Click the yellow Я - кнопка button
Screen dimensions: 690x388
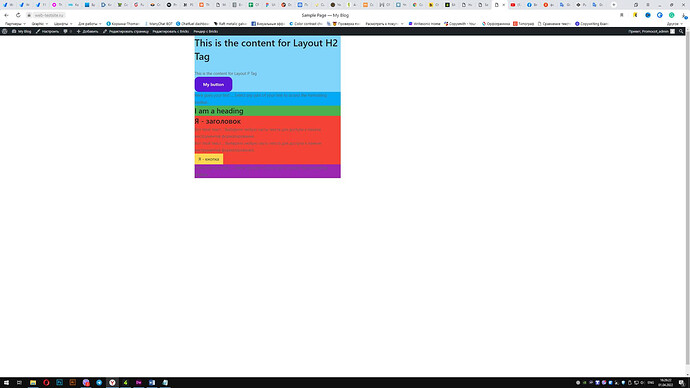tap(209, 159)
